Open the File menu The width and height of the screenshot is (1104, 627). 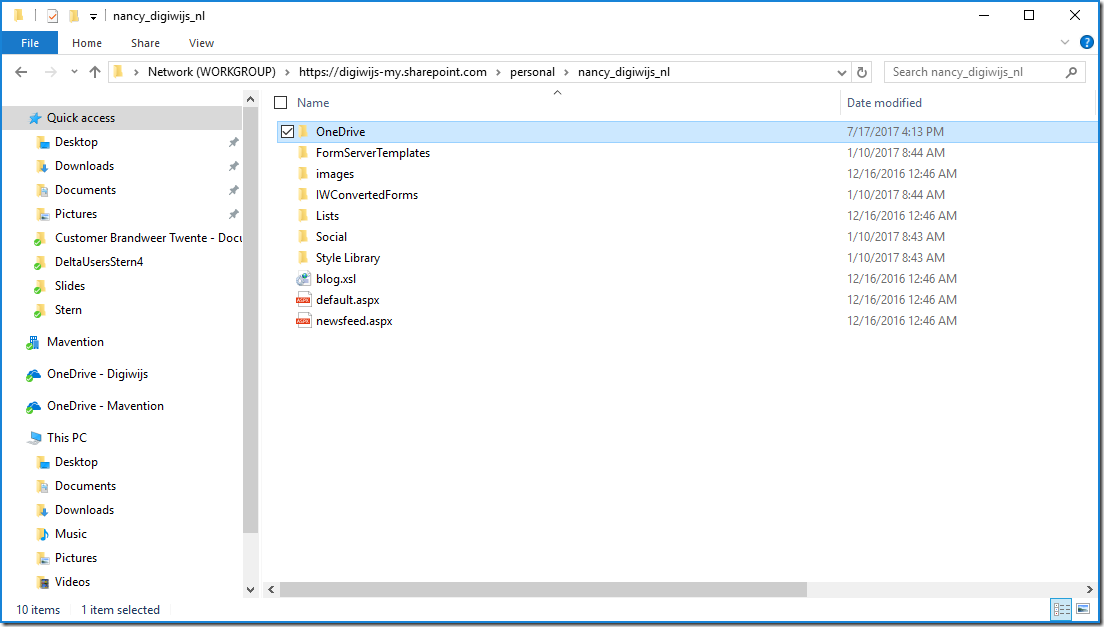click(x=30, y=43)
